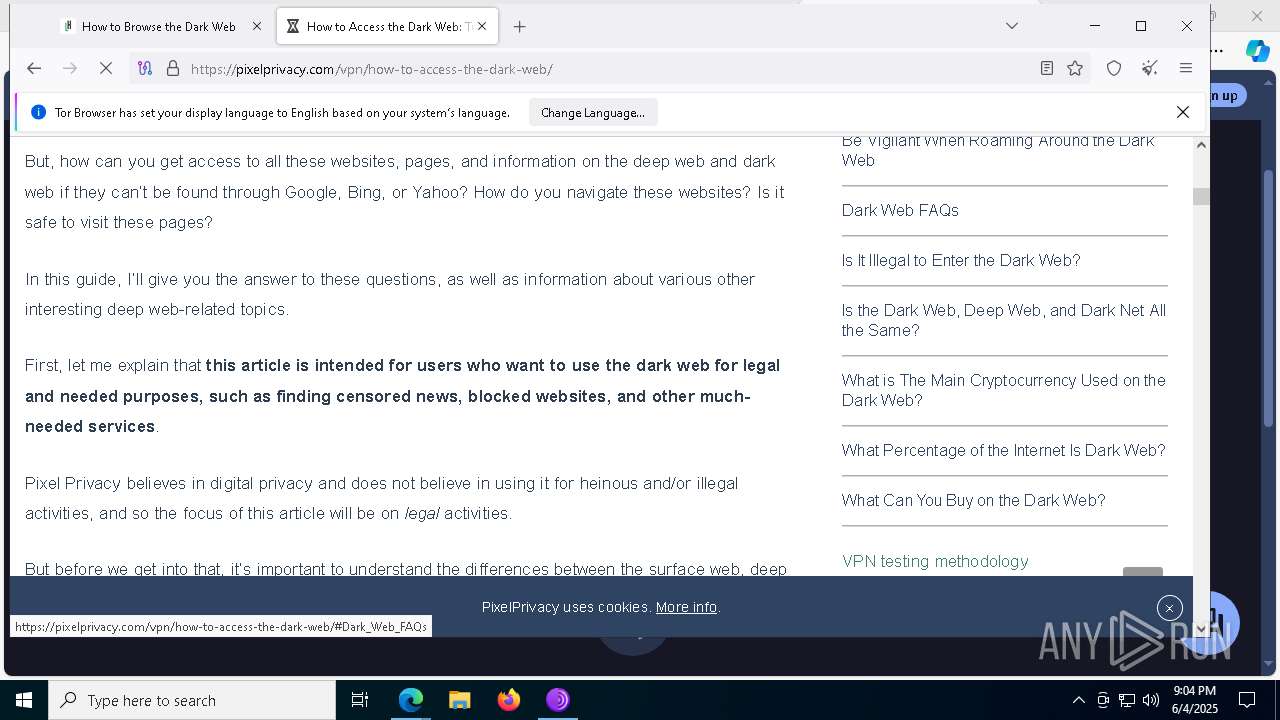Click the network tray icon
This screenshot has width=1280, height=720.
[x=1127, y=700]
